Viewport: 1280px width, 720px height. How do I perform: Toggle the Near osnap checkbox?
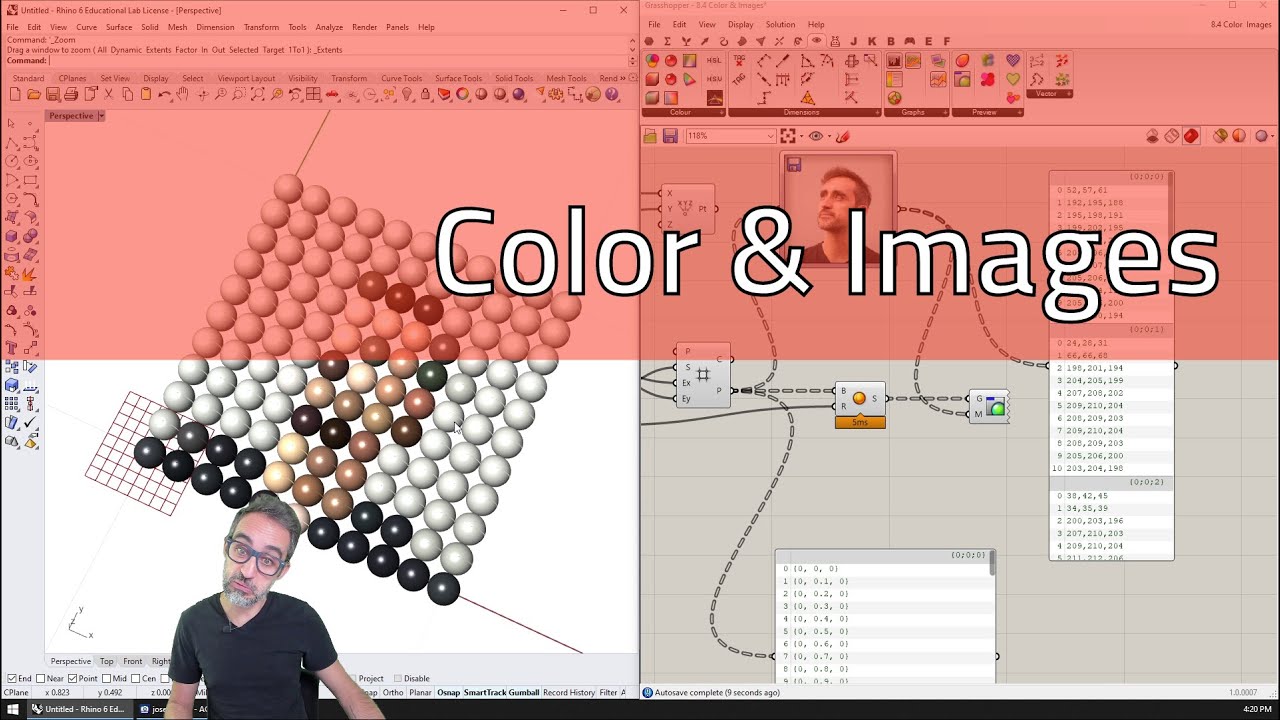pos(40,678)
